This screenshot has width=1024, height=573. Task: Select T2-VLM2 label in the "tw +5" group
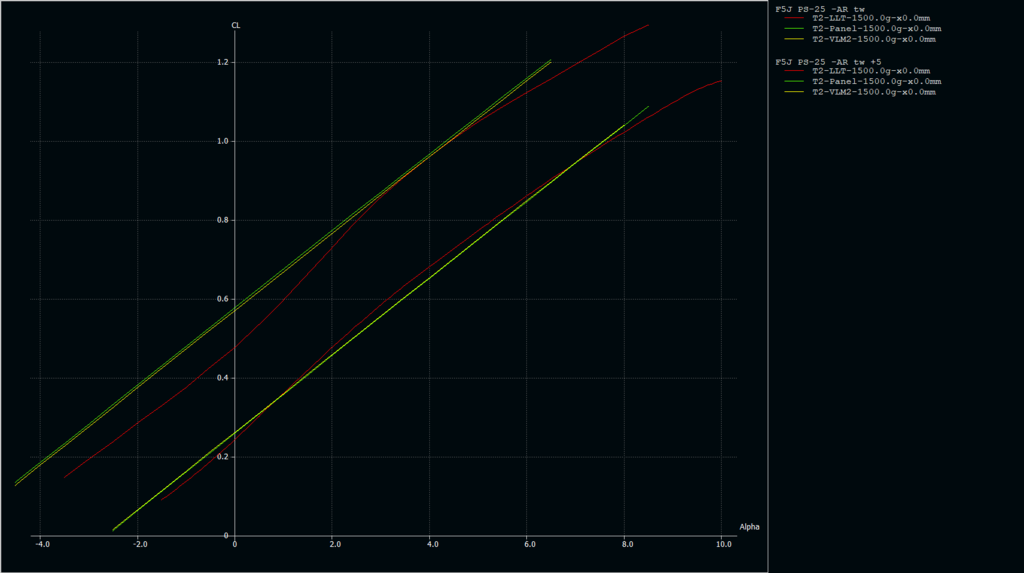(x=873, y=92)
